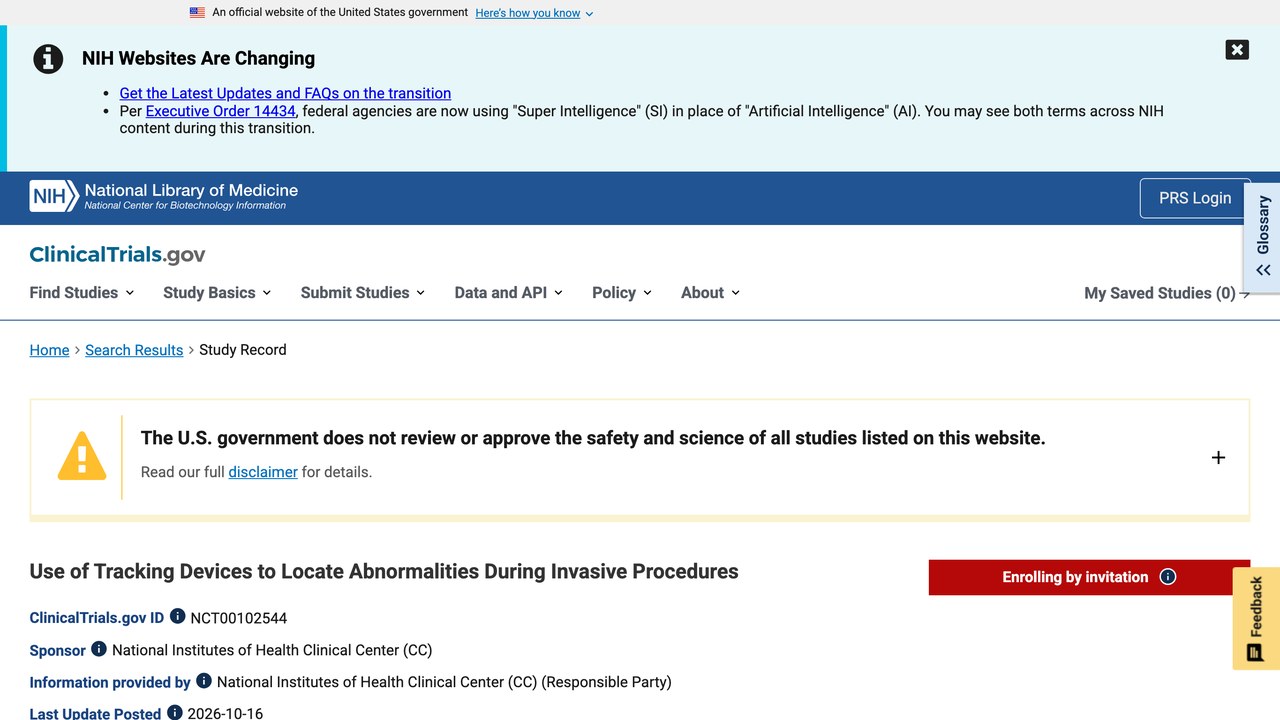Open the Glossary side tab
The image size is (1280, 720).
click(1263, 236)
